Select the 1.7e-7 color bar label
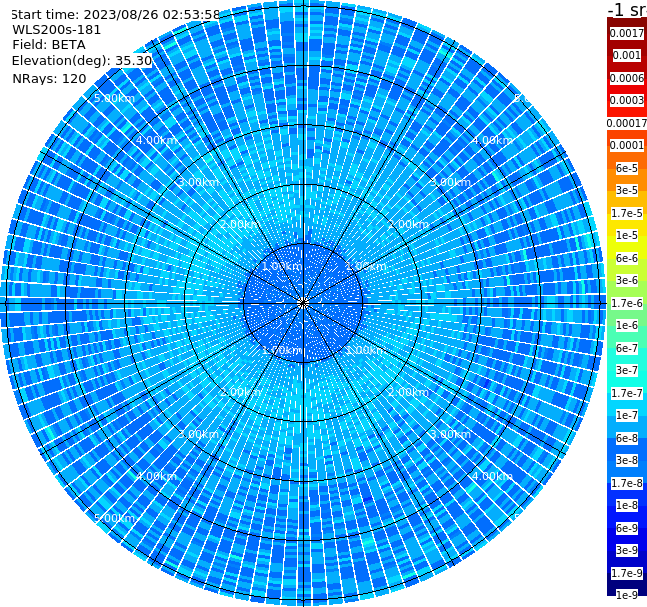The height and width of the screenshot is (607, 647). coord(627,393)
